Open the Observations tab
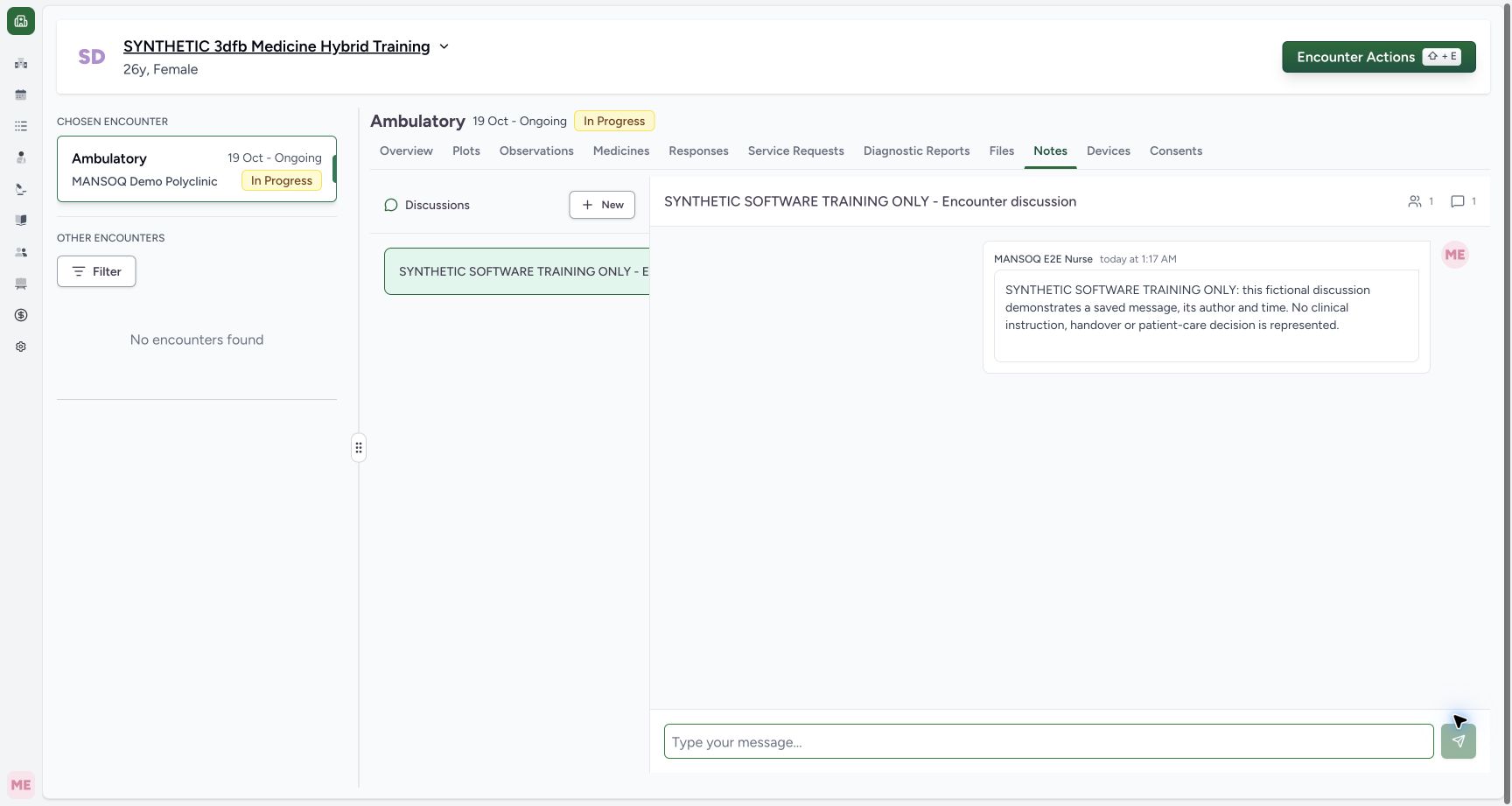Screen dimensions: 1512x806 536,151
